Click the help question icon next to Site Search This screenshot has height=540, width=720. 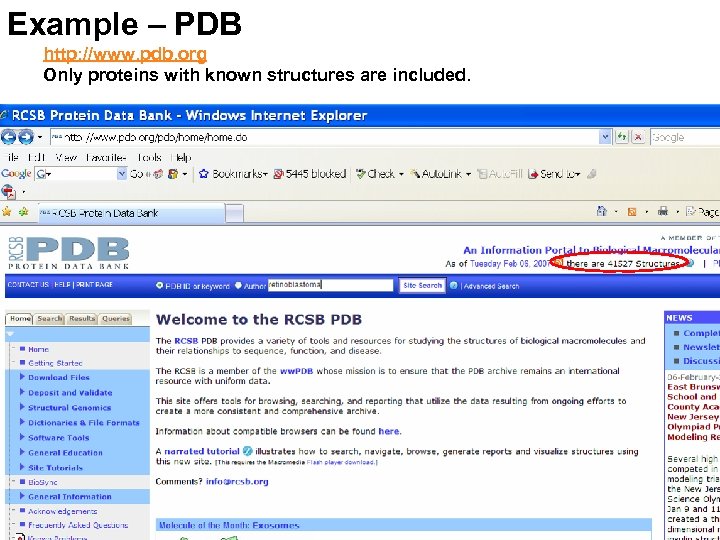(x=454, y=286)
